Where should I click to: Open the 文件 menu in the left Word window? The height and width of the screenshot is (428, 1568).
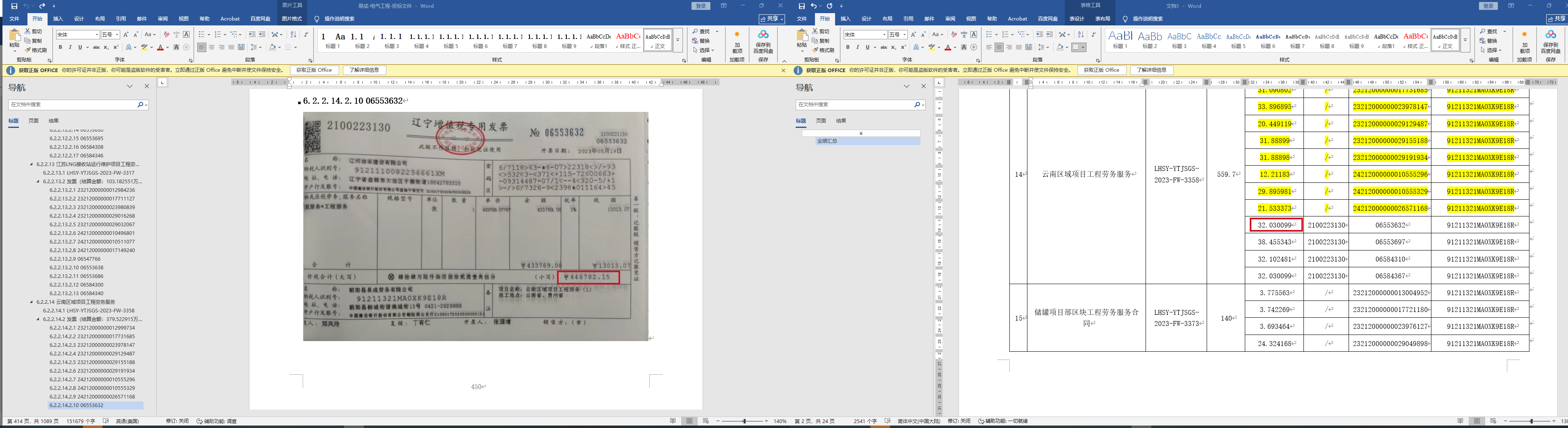point(15,19)
